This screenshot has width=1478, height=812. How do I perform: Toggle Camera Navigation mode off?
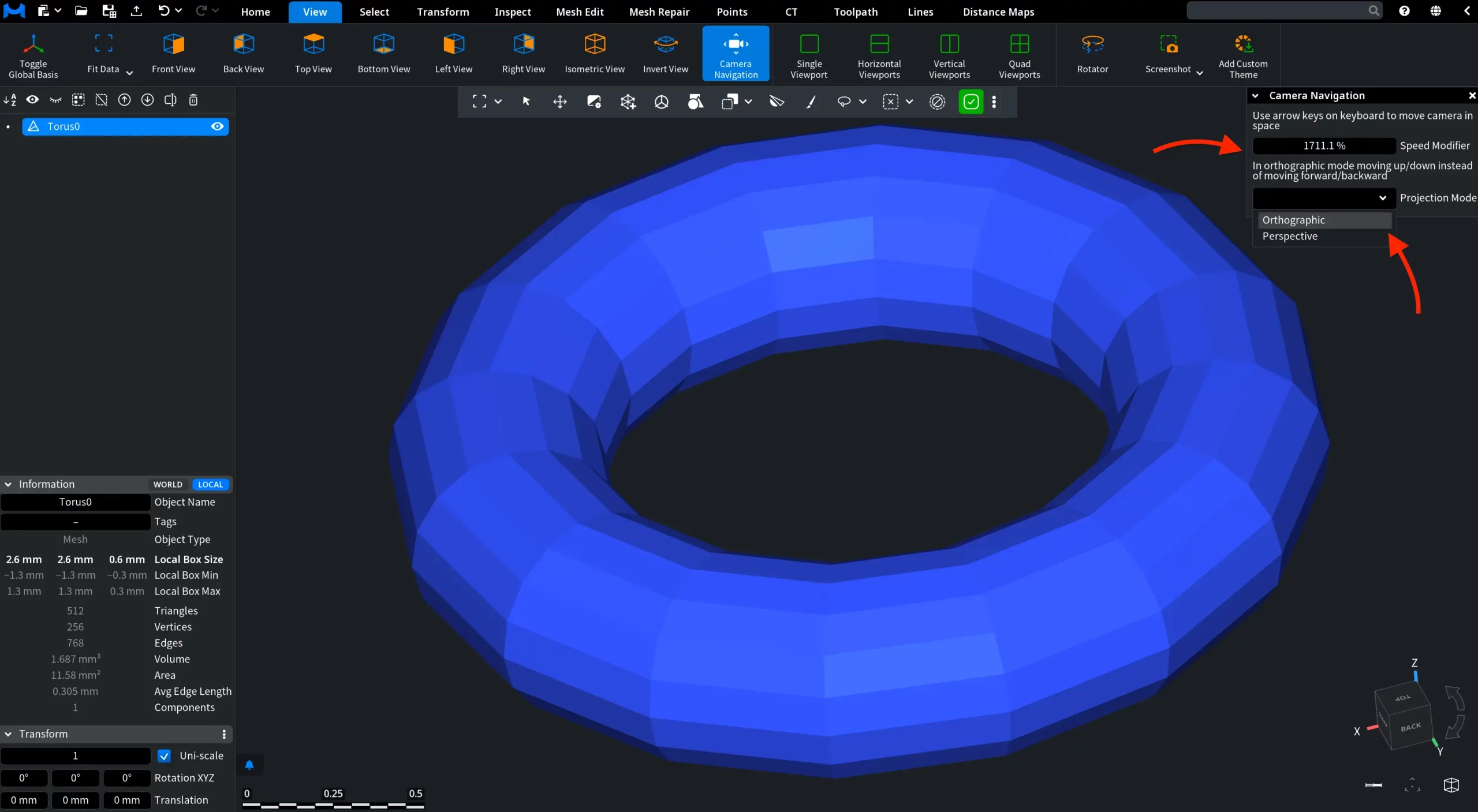736,54
